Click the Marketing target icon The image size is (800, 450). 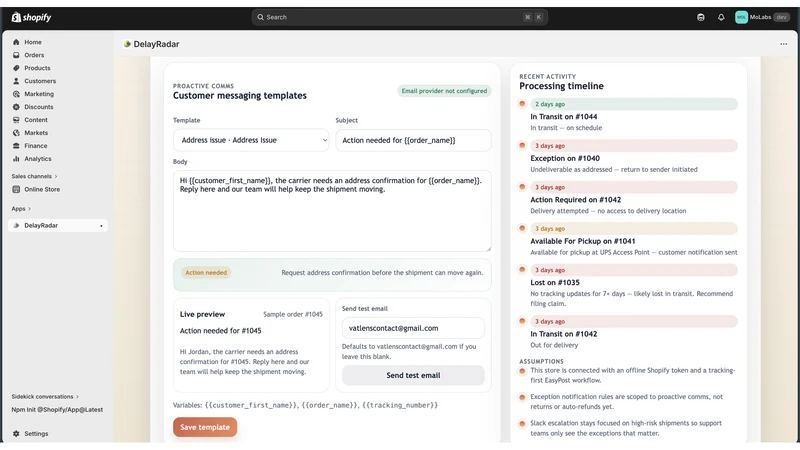16,94
